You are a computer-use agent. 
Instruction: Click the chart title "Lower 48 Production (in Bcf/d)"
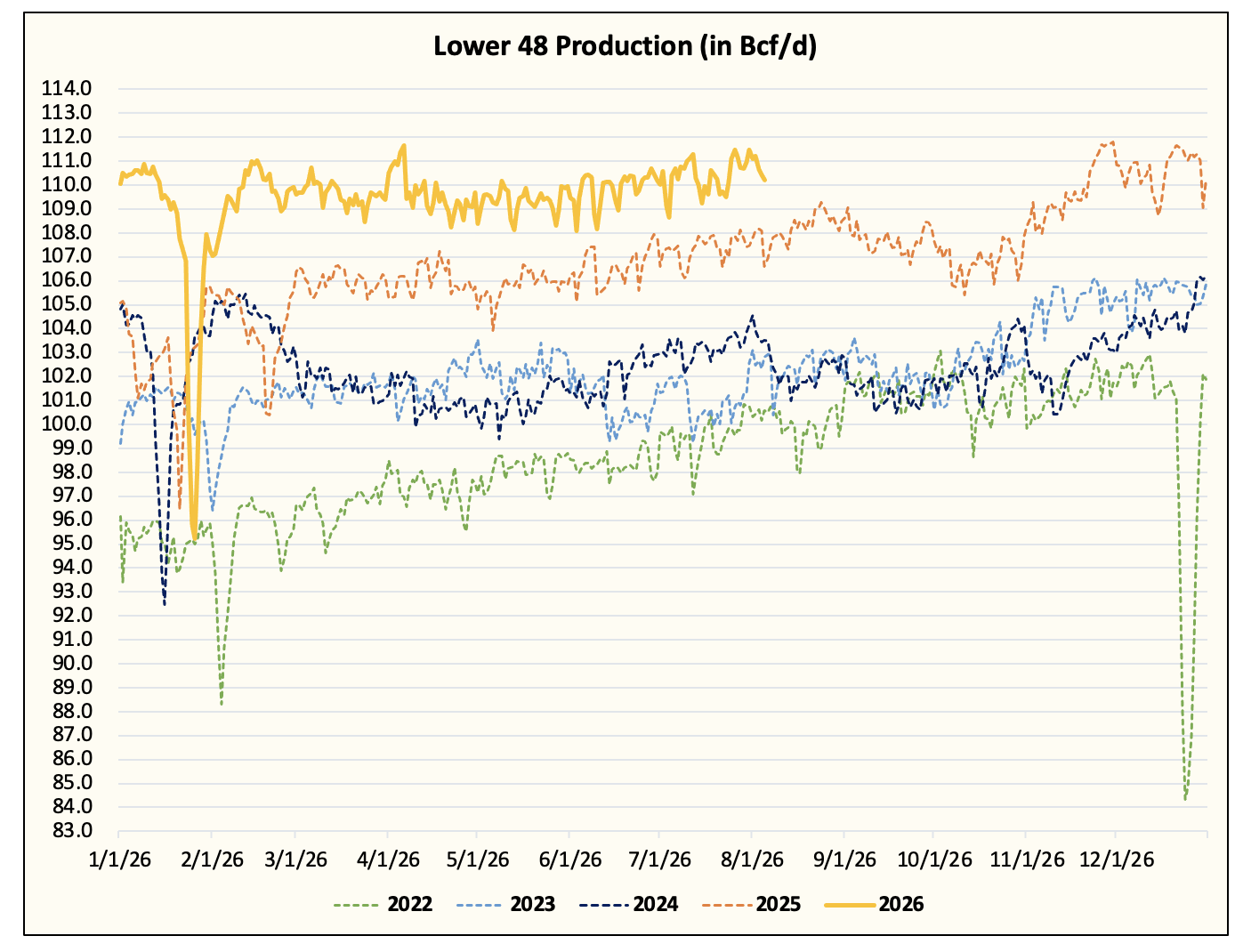[625, 46]
